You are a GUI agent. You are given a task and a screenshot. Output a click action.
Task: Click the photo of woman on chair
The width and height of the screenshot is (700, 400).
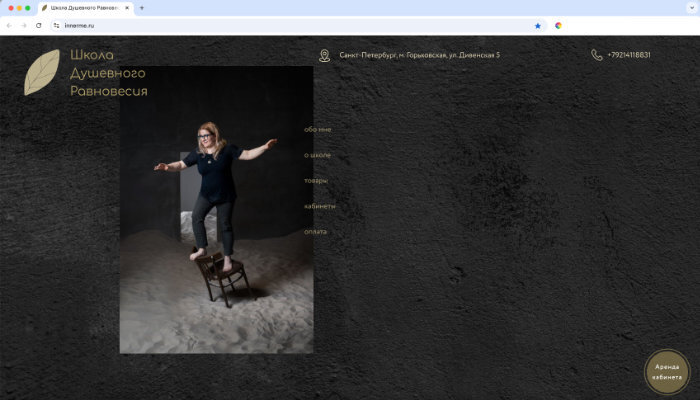click(216, 210)
